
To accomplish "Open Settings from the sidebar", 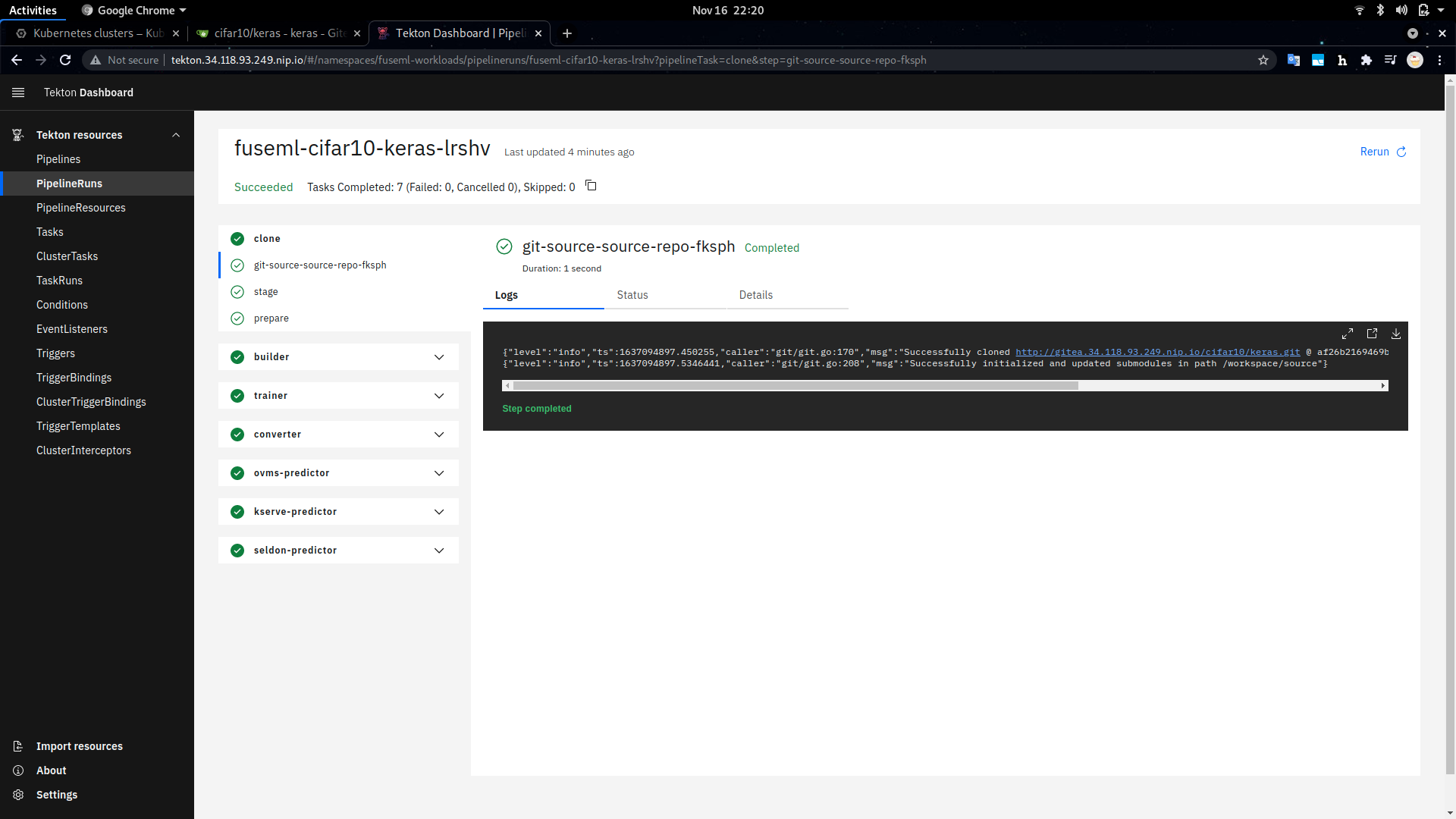I will (55, 794).
